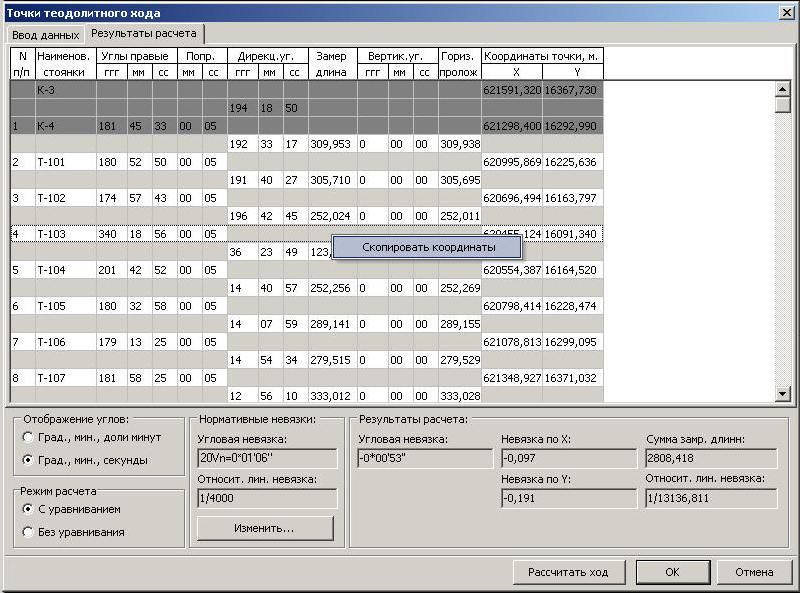
Task: Click the table scrollbar down arrow
Action: tap(783, 395)
